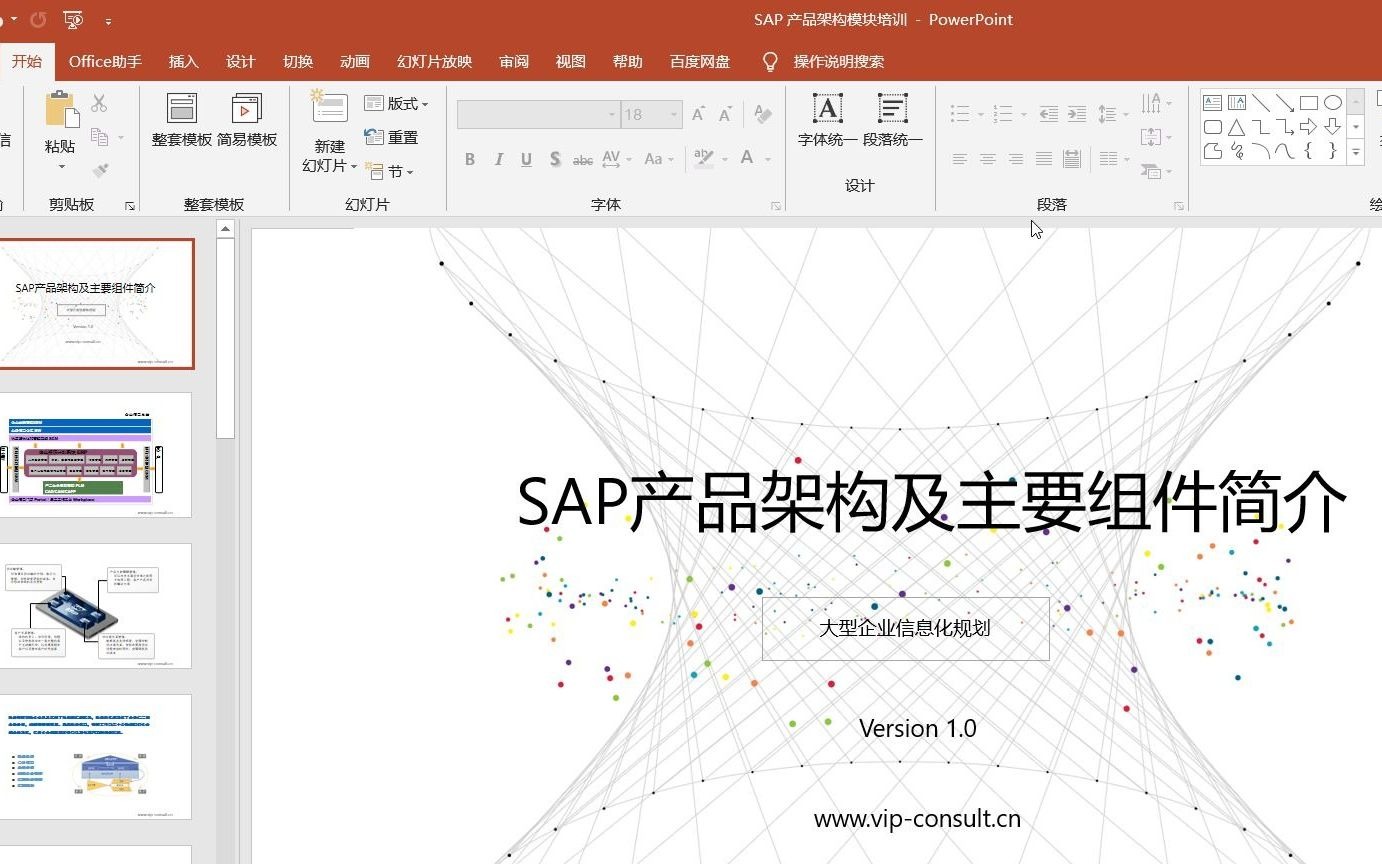This screenshot has height=864, width=1382.
Task: Click the Copy icon in clipboard group
Action: [x=99, y=137]
